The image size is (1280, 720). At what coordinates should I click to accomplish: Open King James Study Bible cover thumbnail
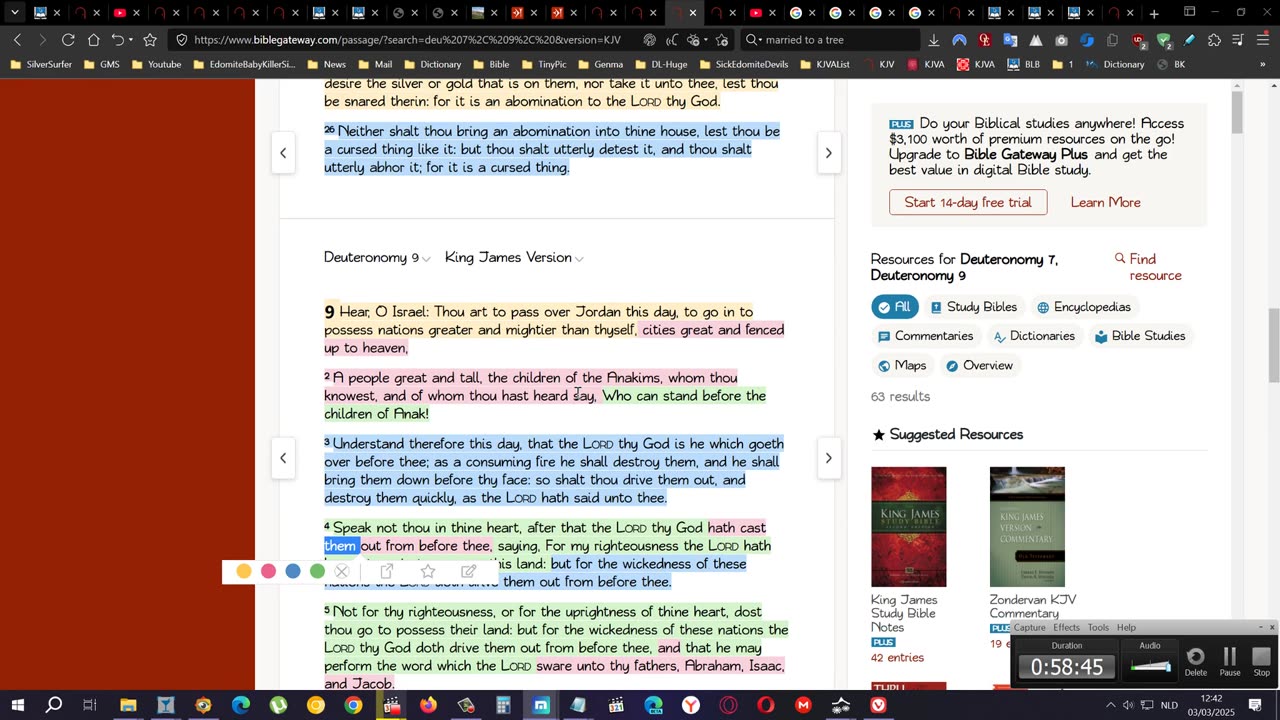click(908, 527)
